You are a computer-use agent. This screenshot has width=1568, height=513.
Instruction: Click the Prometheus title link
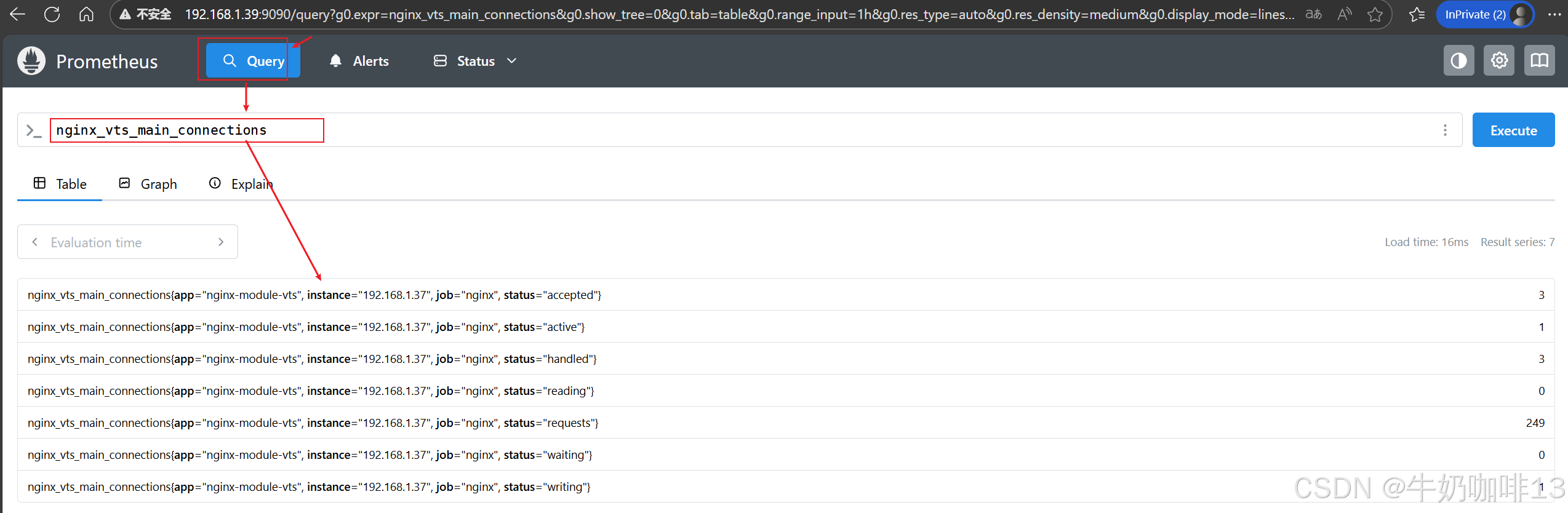coord(107,62)
